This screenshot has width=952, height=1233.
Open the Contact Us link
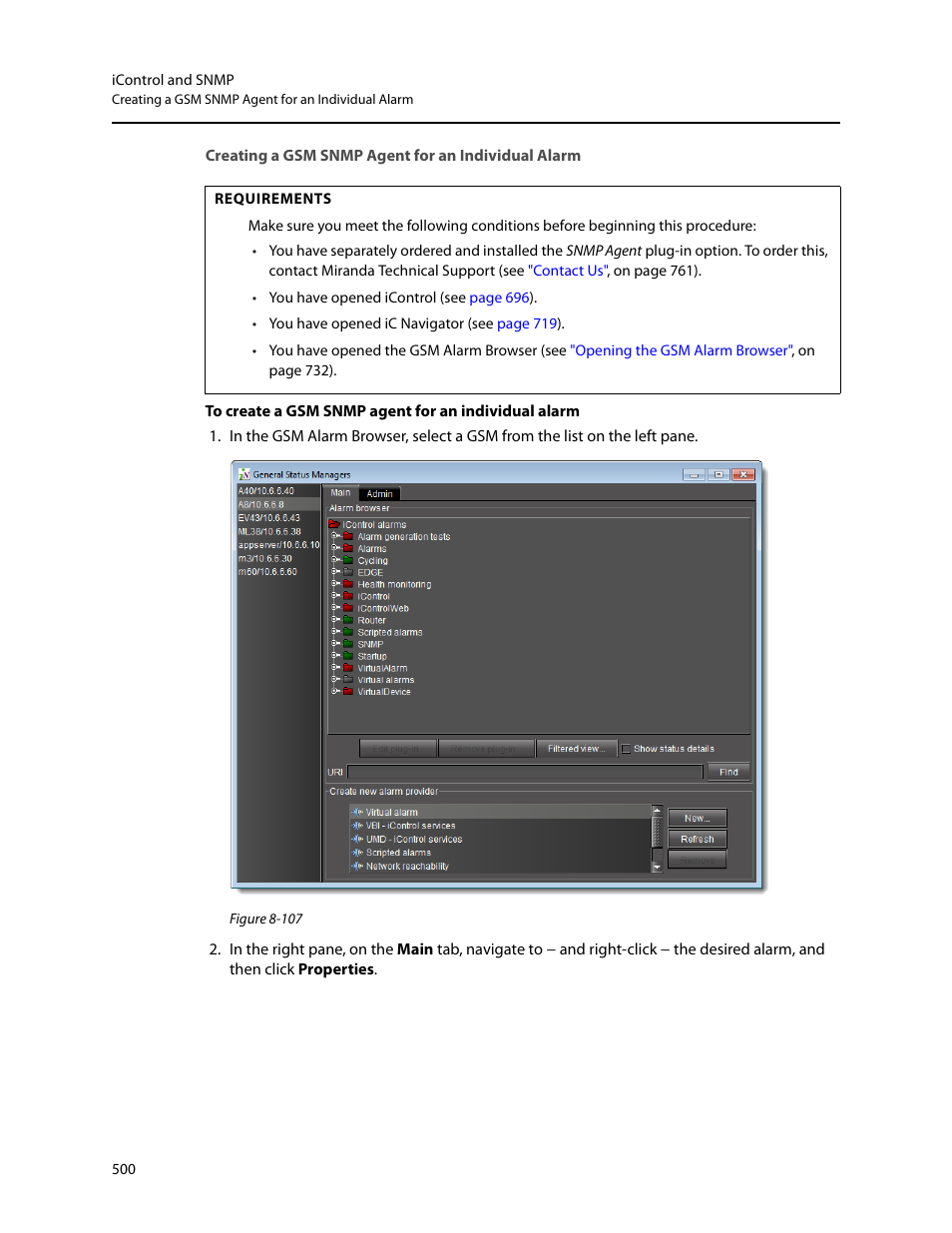[x=568, y=271]
